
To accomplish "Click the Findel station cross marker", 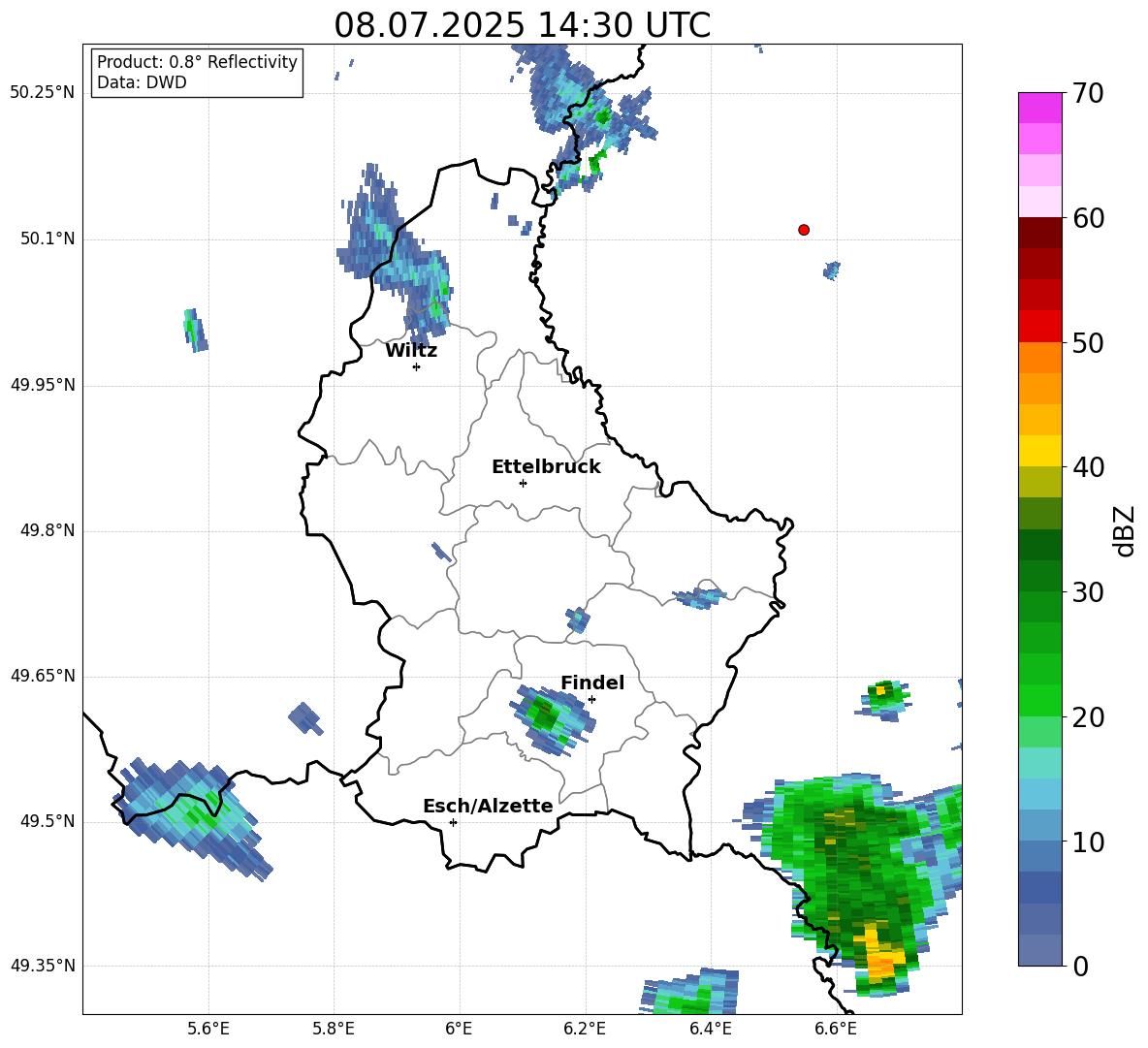I will coord(591,700).
